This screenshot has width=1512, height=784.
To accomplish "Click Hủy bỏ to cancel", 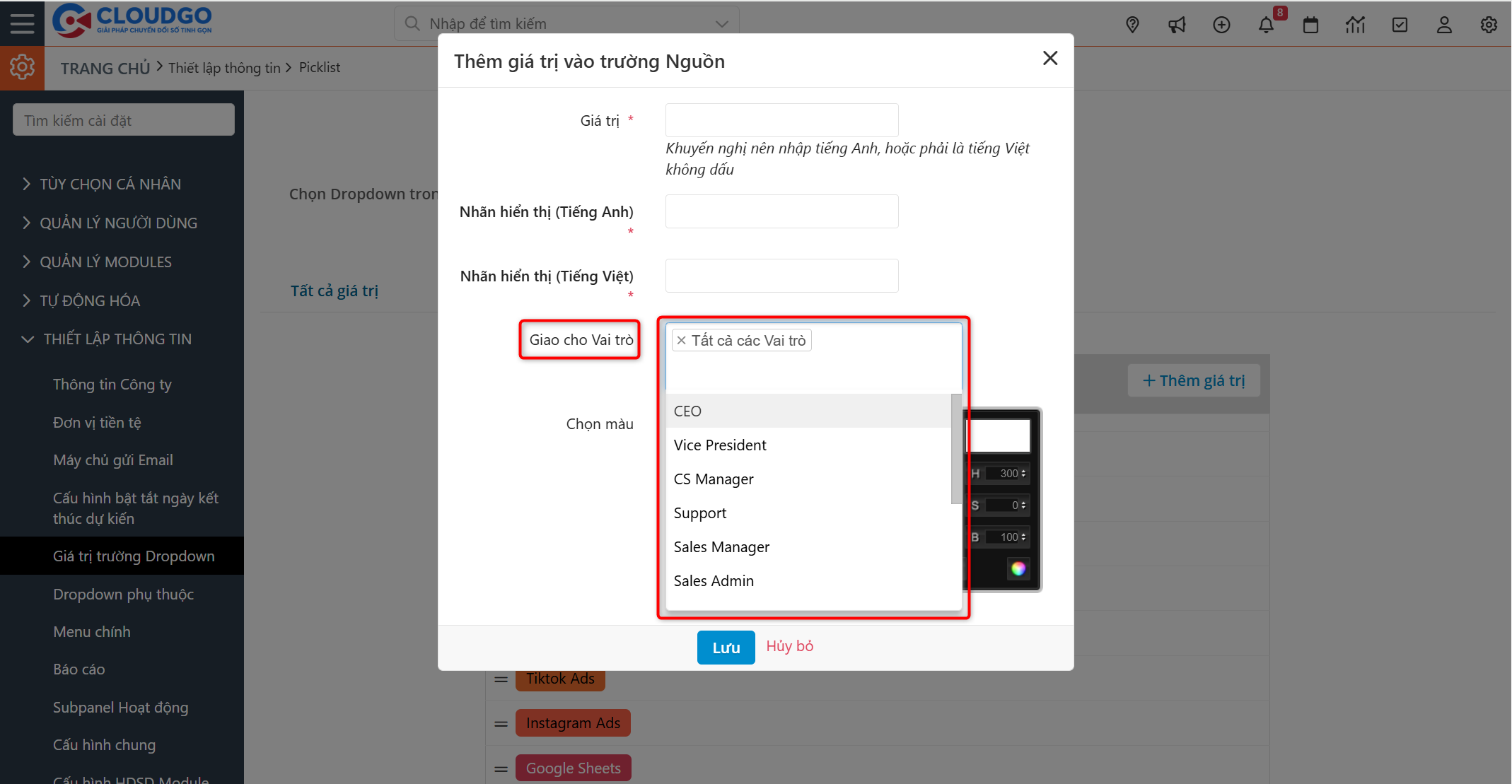I will click(789, 645).
